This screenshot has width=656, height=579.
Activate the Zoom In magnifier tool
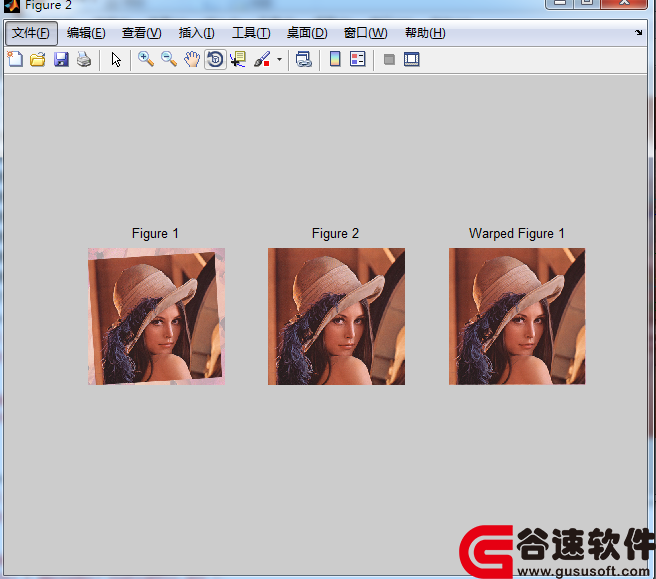(x=146, y=59)
